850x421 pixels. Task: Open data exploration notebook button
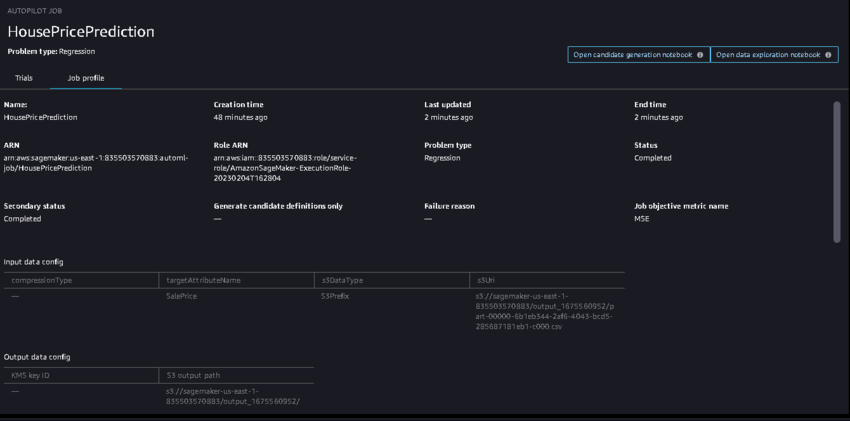[x=774, y=55]
